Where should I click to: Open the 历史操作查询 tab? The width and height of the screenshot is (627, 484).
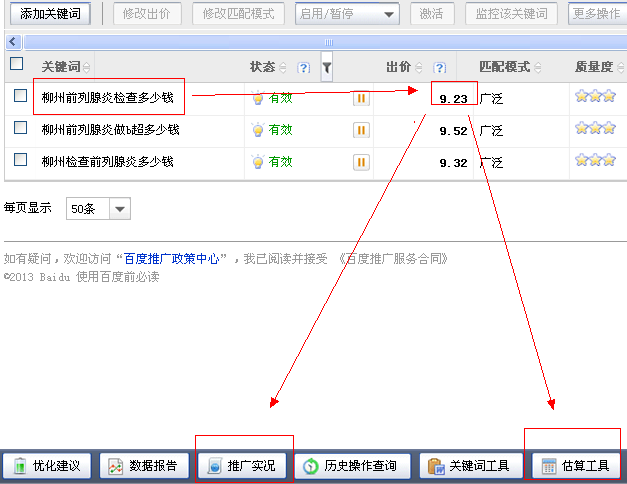pyautogui.click(x=353, y=466)
